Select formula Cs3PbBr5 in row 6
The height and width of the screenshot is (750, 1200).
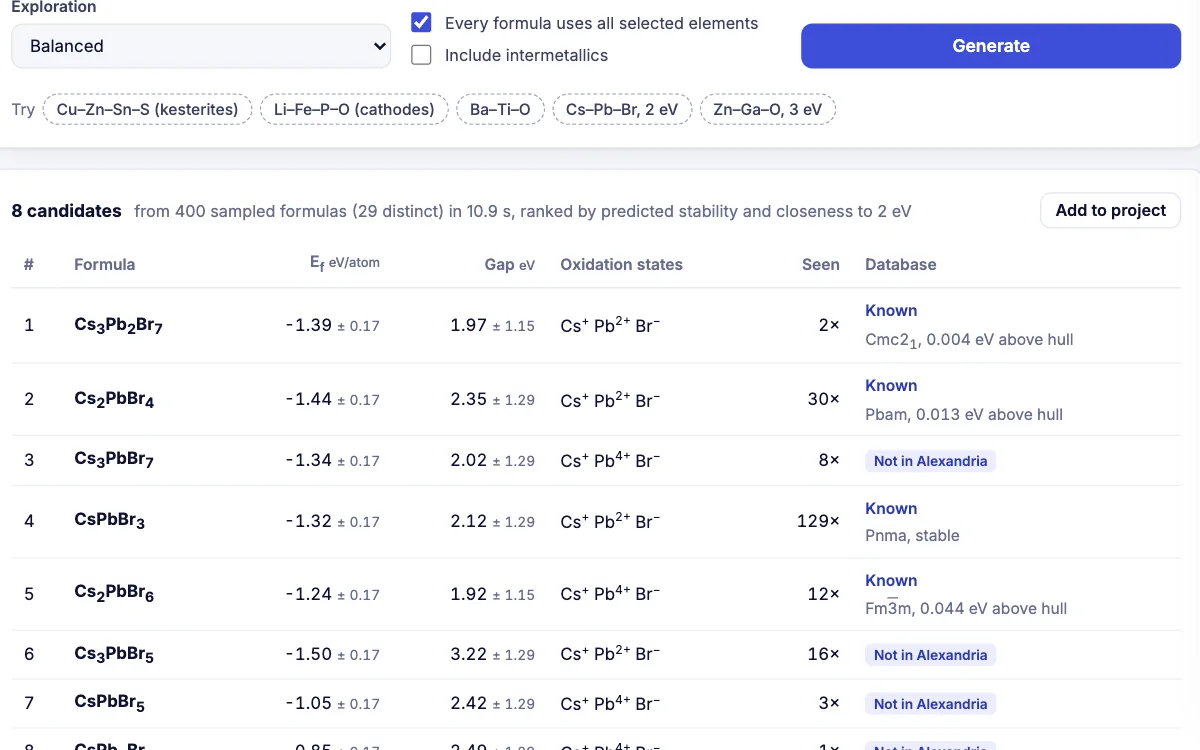114,655
